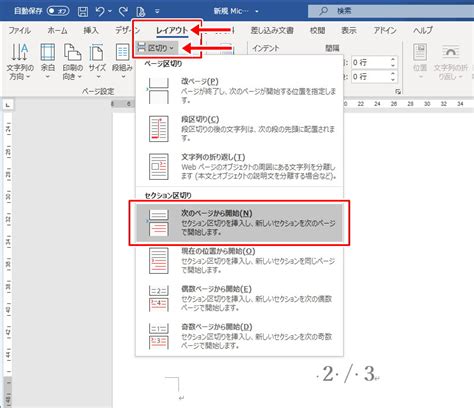Click the 検索 search box
Viewport: 474px width, 408px height.
pos(391,11)
